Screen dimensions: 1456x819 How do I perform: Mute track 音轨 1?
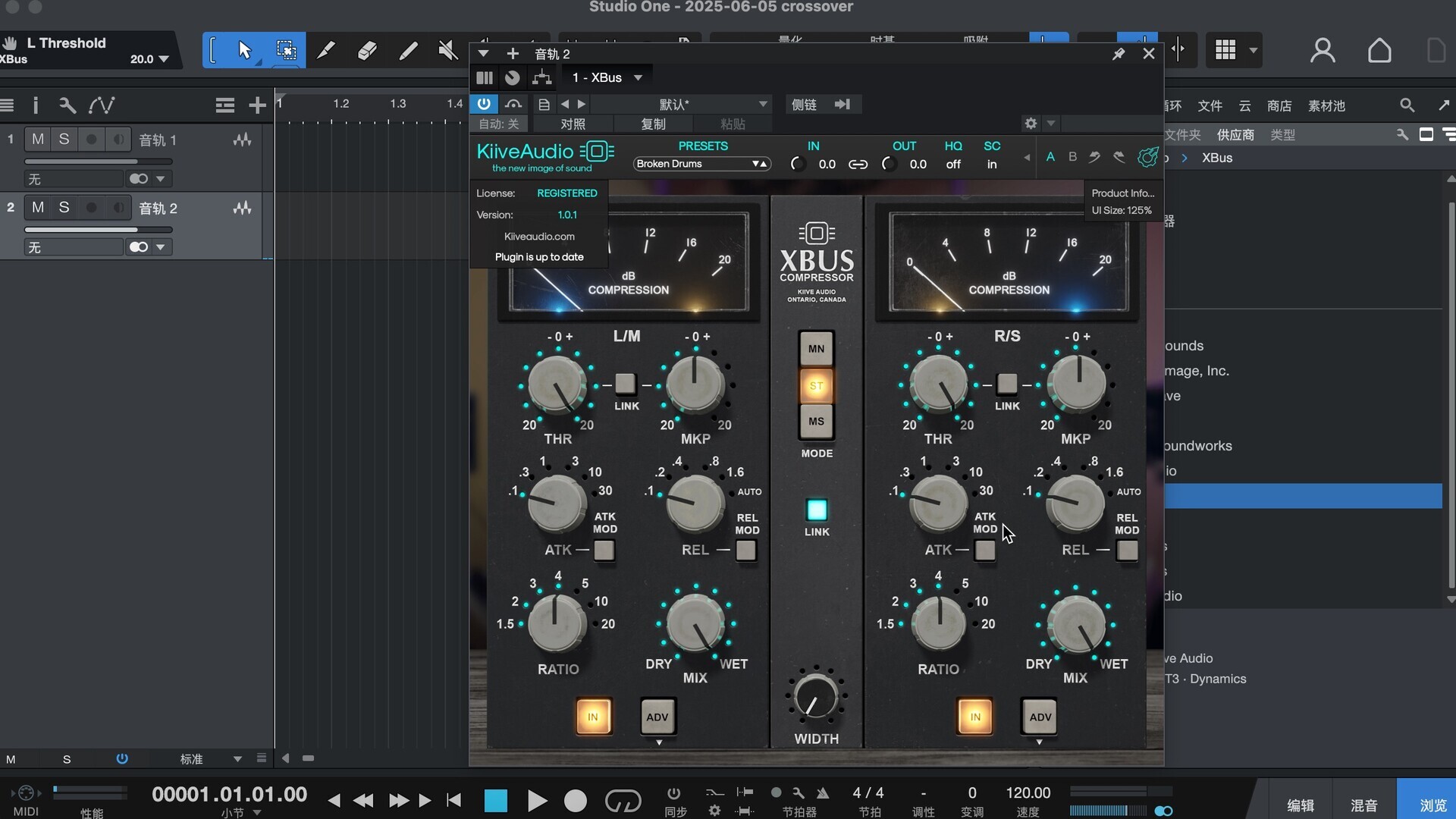(x=38, y=140)
